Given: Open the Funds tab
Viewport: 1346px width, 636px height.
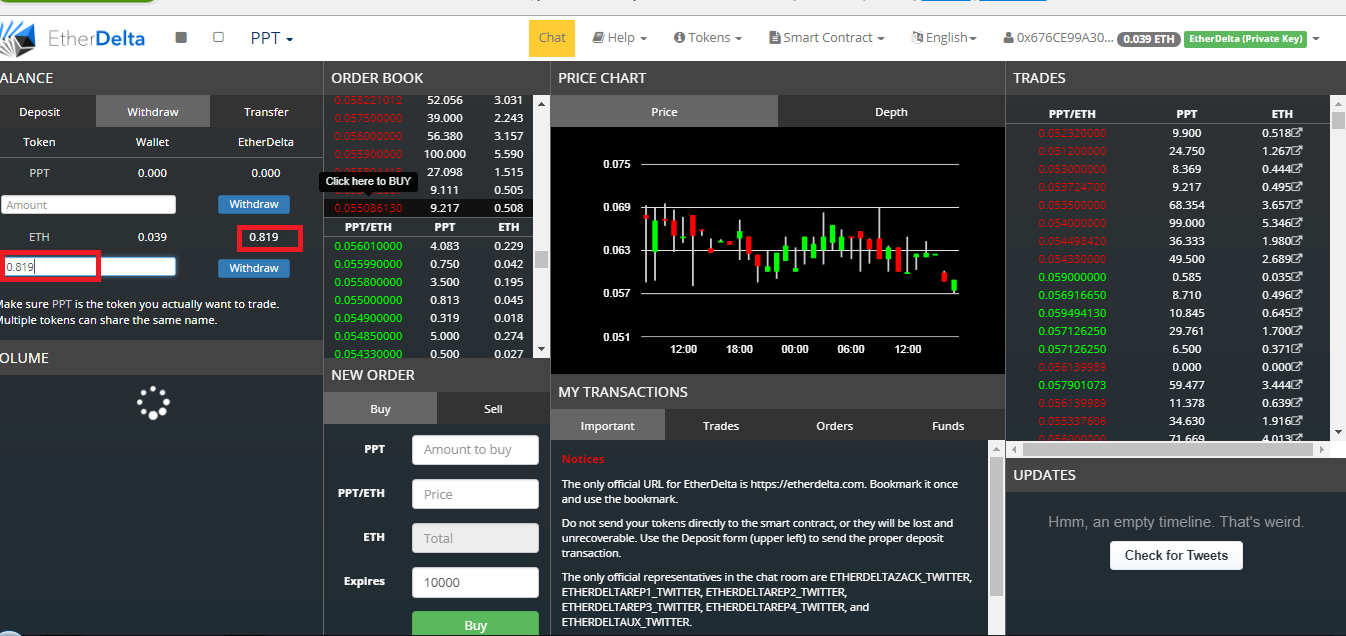Looking at the screenshot, I should (948, 426).
